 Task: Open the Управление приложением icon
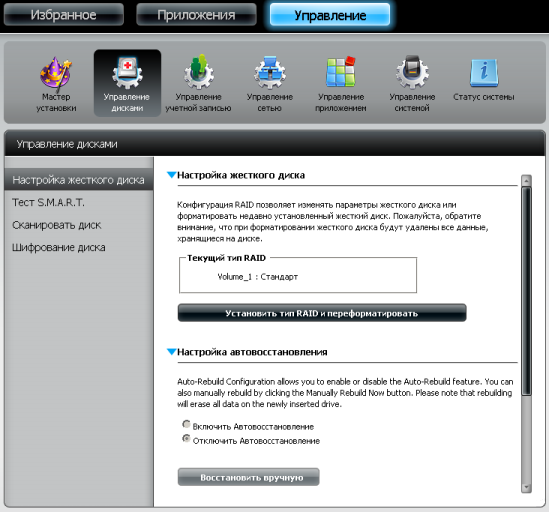tap(341, 71)
